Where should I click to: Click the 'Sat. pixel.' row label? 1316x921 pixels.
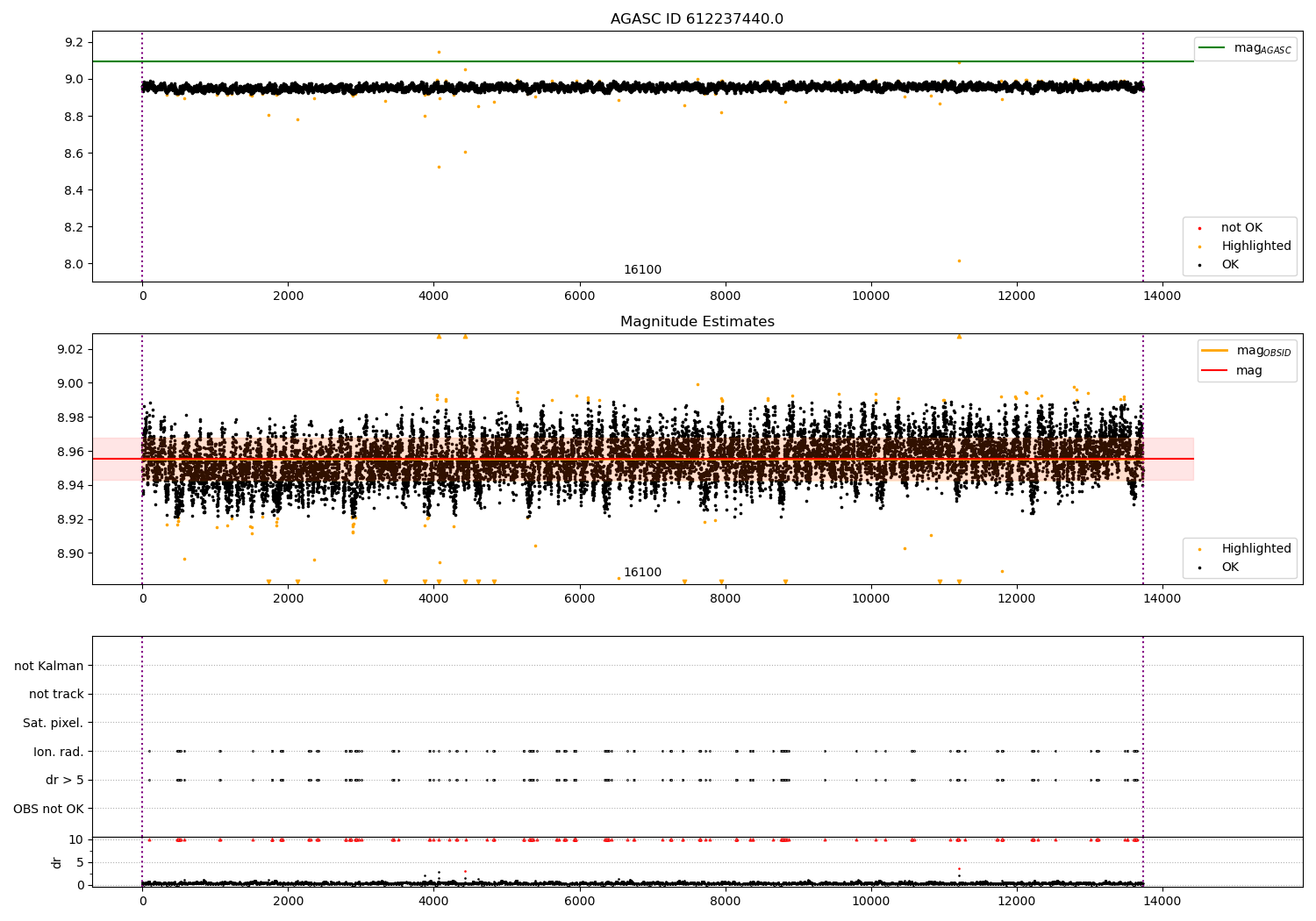tap(54, 724)
